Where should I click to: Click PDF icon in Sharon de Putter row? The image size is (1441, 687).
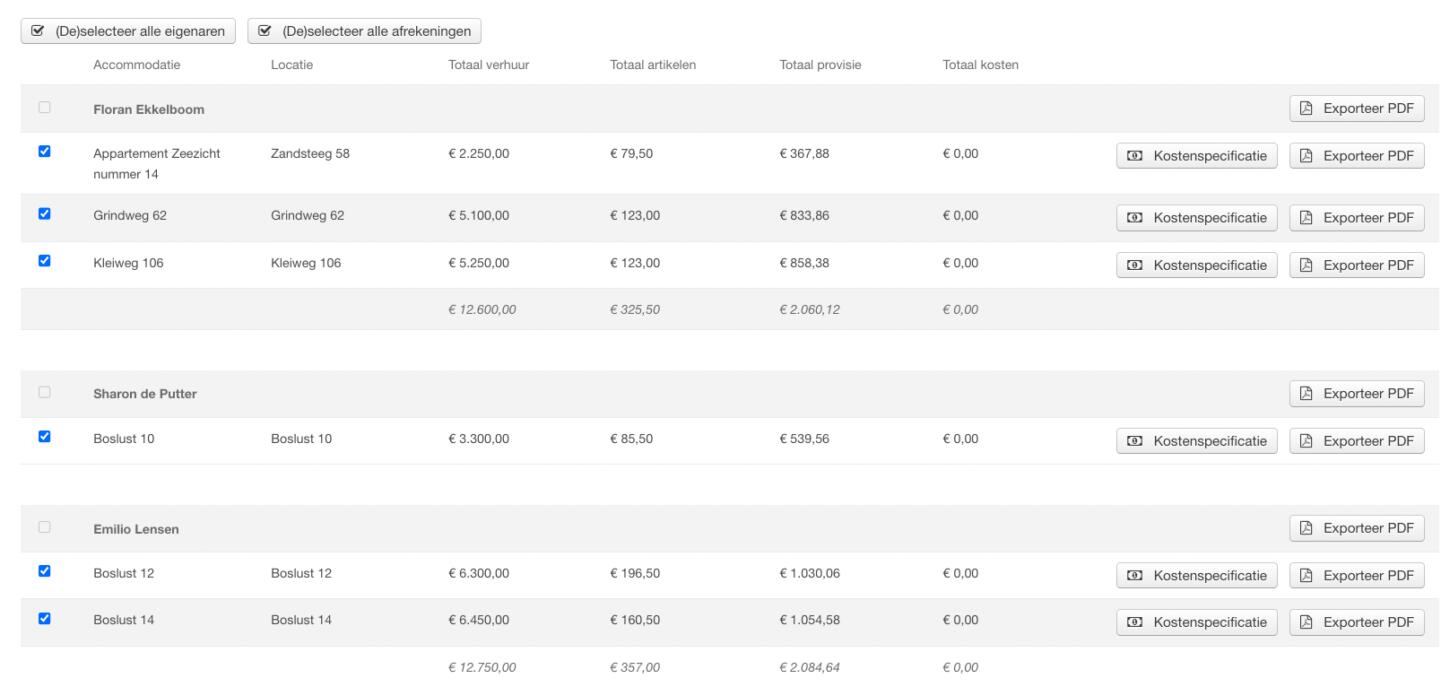click(1306, 393)
